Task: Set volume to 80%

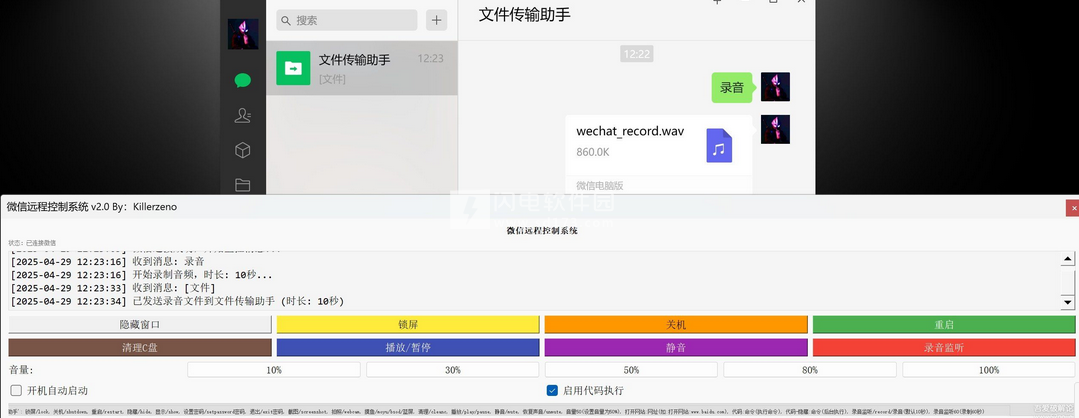Action: pyautogui.click(x=810, y=370)
